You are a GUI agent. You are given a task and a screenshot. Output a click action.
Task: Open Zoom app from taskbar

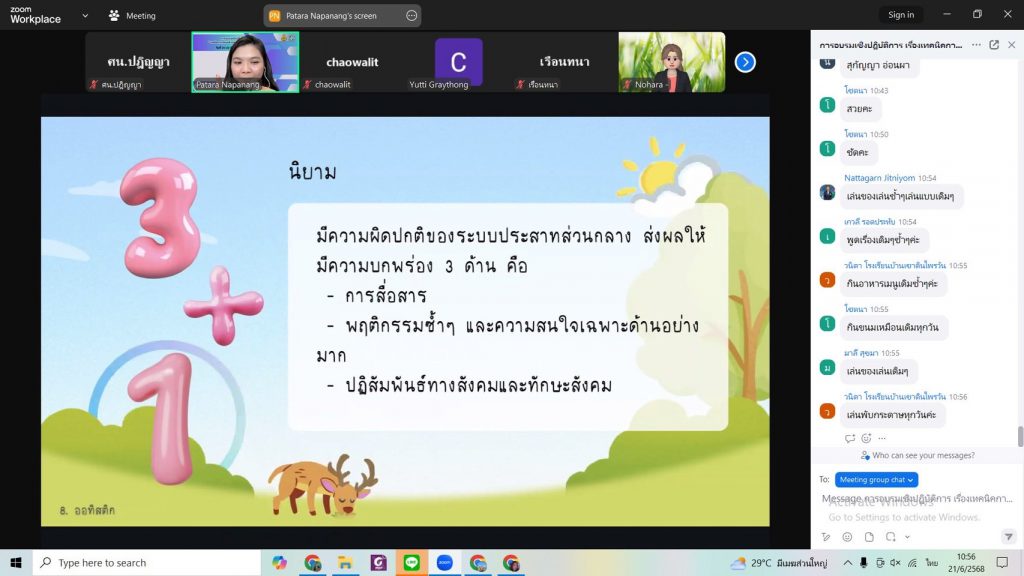[445, 562]
